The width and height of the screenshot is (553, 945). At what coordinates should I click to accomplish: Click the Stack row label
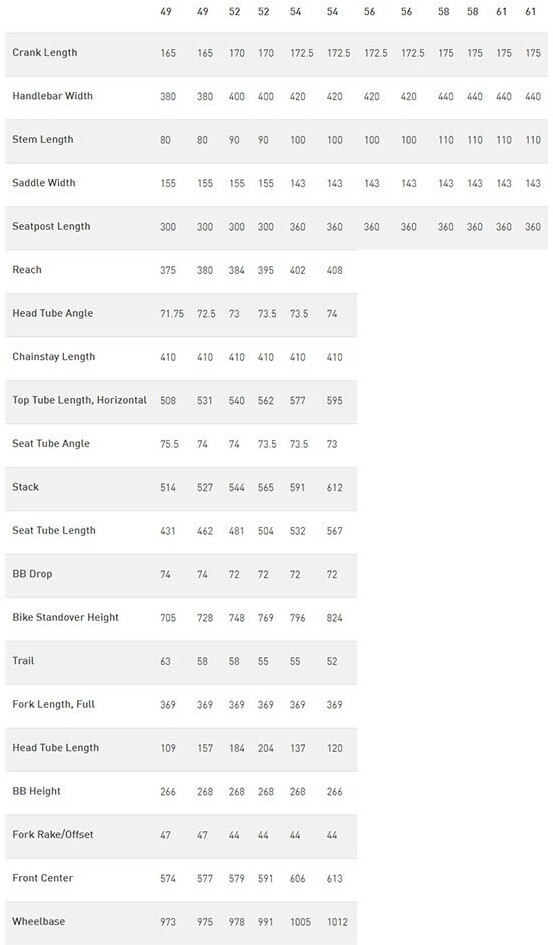tap(25, 487)
